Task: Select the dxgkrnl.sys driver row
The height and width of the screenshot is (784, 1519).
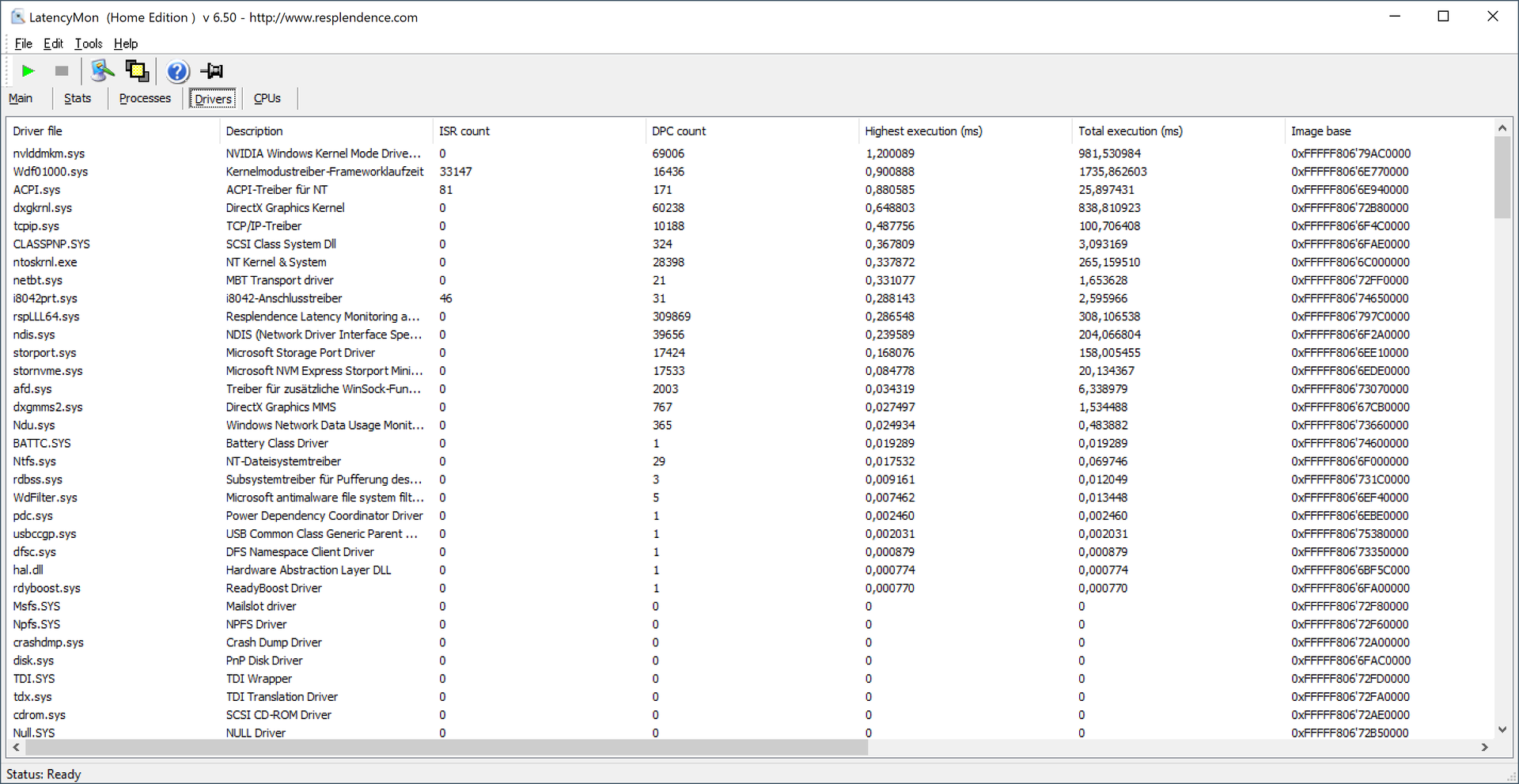Action: pyautogui.click(x=750, y=208)
